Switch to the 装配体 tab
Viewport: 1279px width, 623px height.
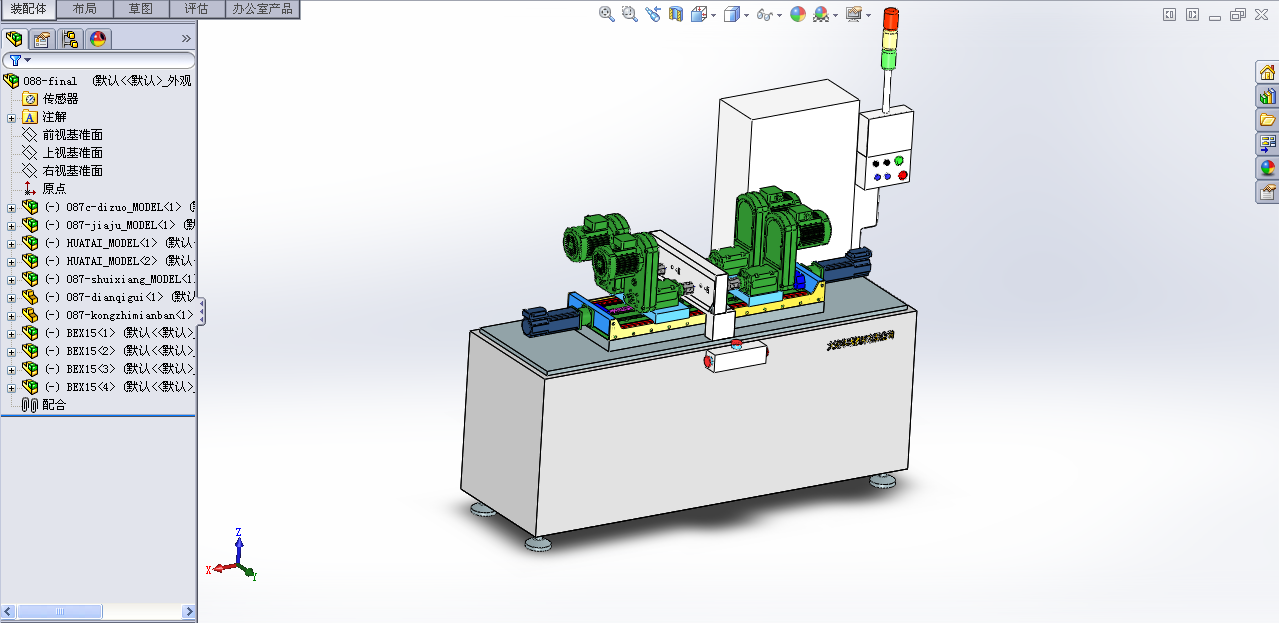pos(29,9)
